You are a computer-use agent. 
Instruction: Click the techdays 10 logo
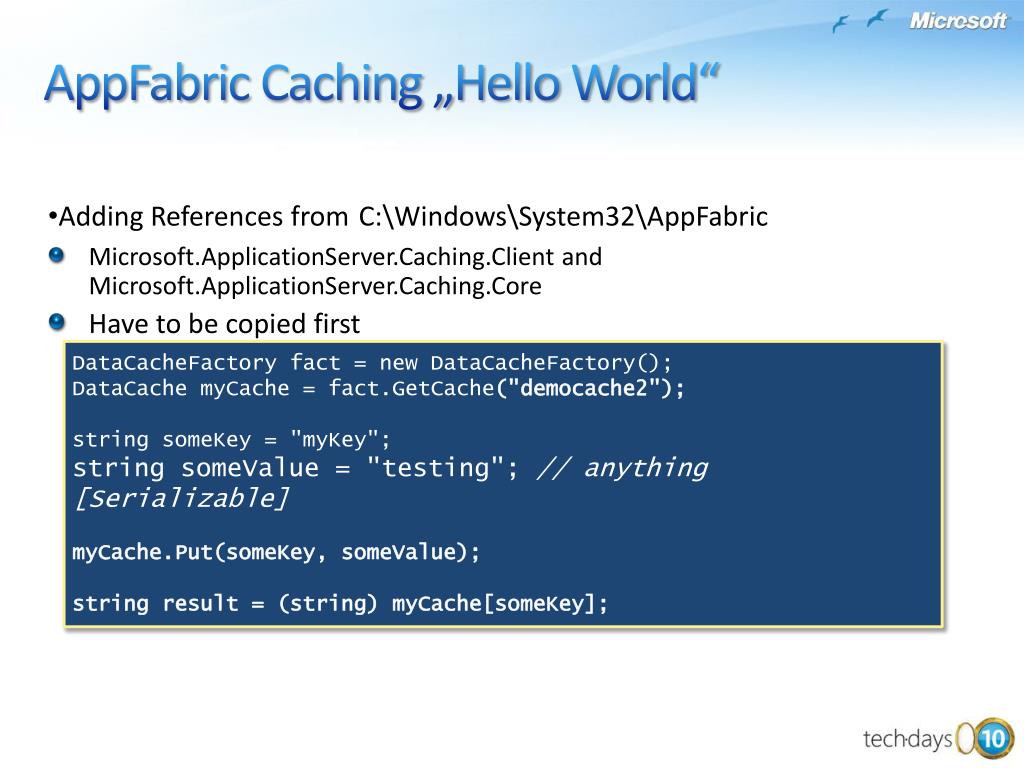pos(938,739)
